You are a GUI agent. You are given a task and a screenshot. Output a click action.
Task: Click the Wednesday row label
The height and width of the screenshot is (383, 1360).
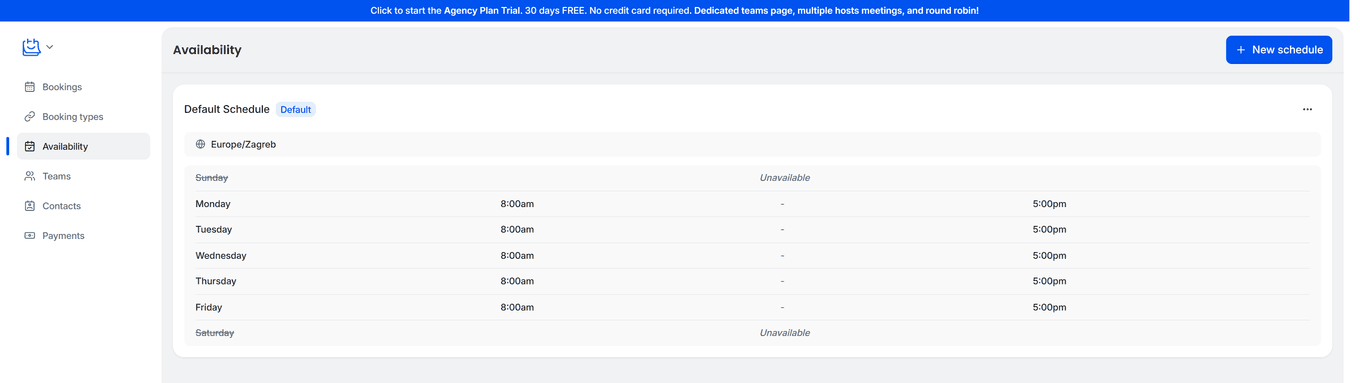[x=221, y=256]
